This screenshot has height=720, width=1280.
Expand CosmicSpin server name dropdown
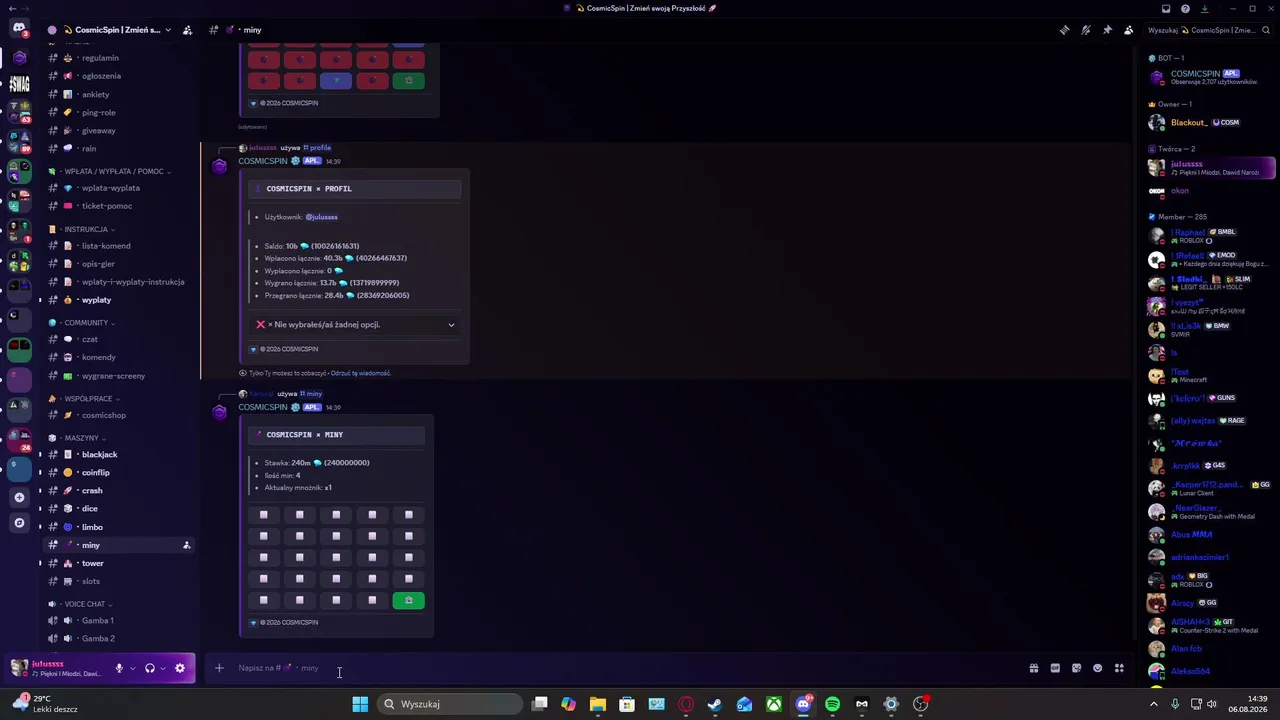click(168, 30)
